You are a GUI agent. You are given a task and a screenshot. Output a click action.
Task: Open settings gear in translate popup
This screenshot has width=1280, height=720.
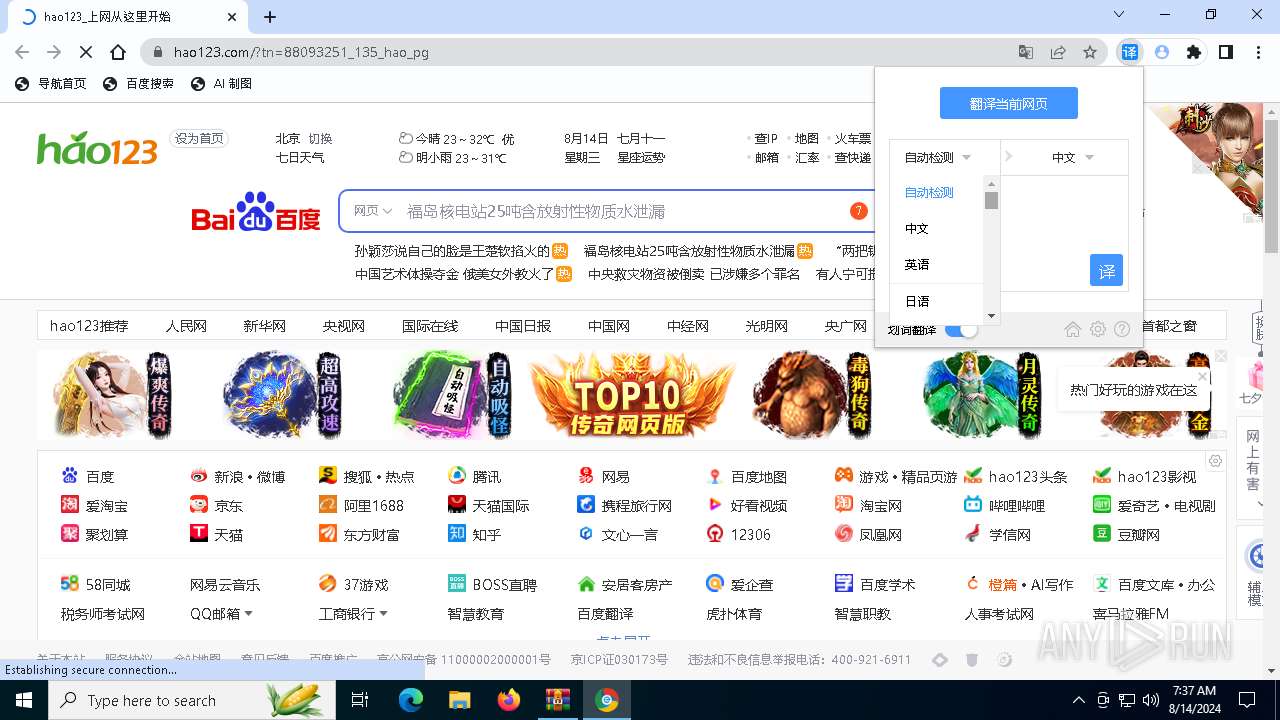tap(1098, 329)
